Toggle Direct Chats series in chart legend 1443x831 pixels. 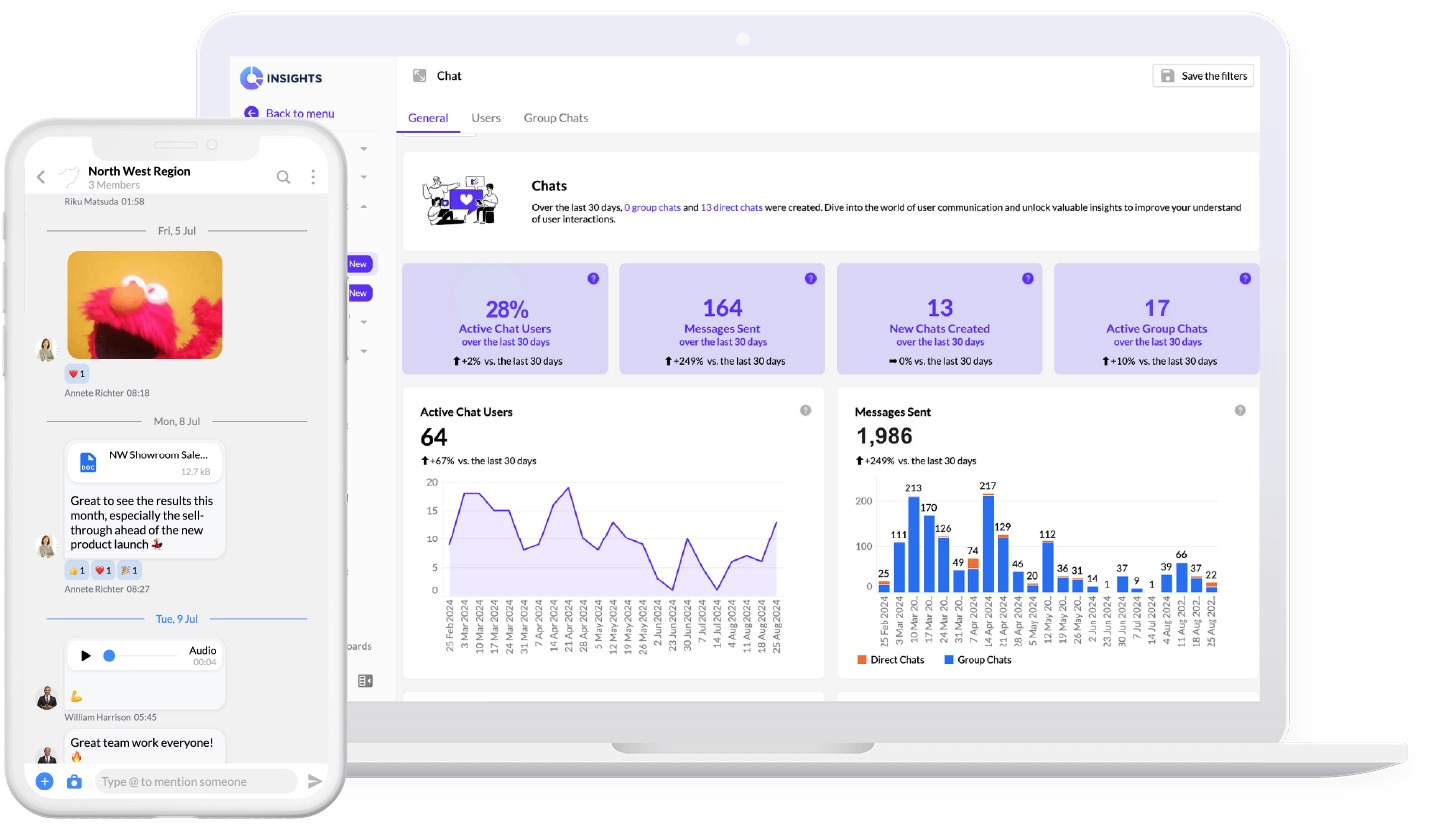coord(890,660)
